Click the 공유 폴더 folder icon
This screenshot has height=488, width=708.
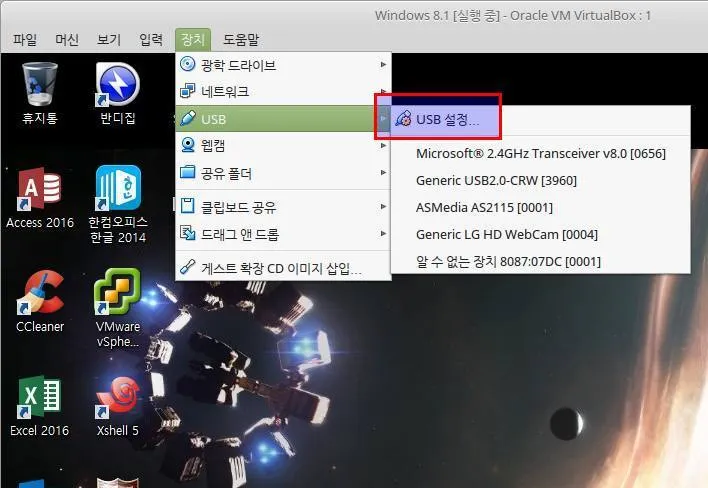187,172
